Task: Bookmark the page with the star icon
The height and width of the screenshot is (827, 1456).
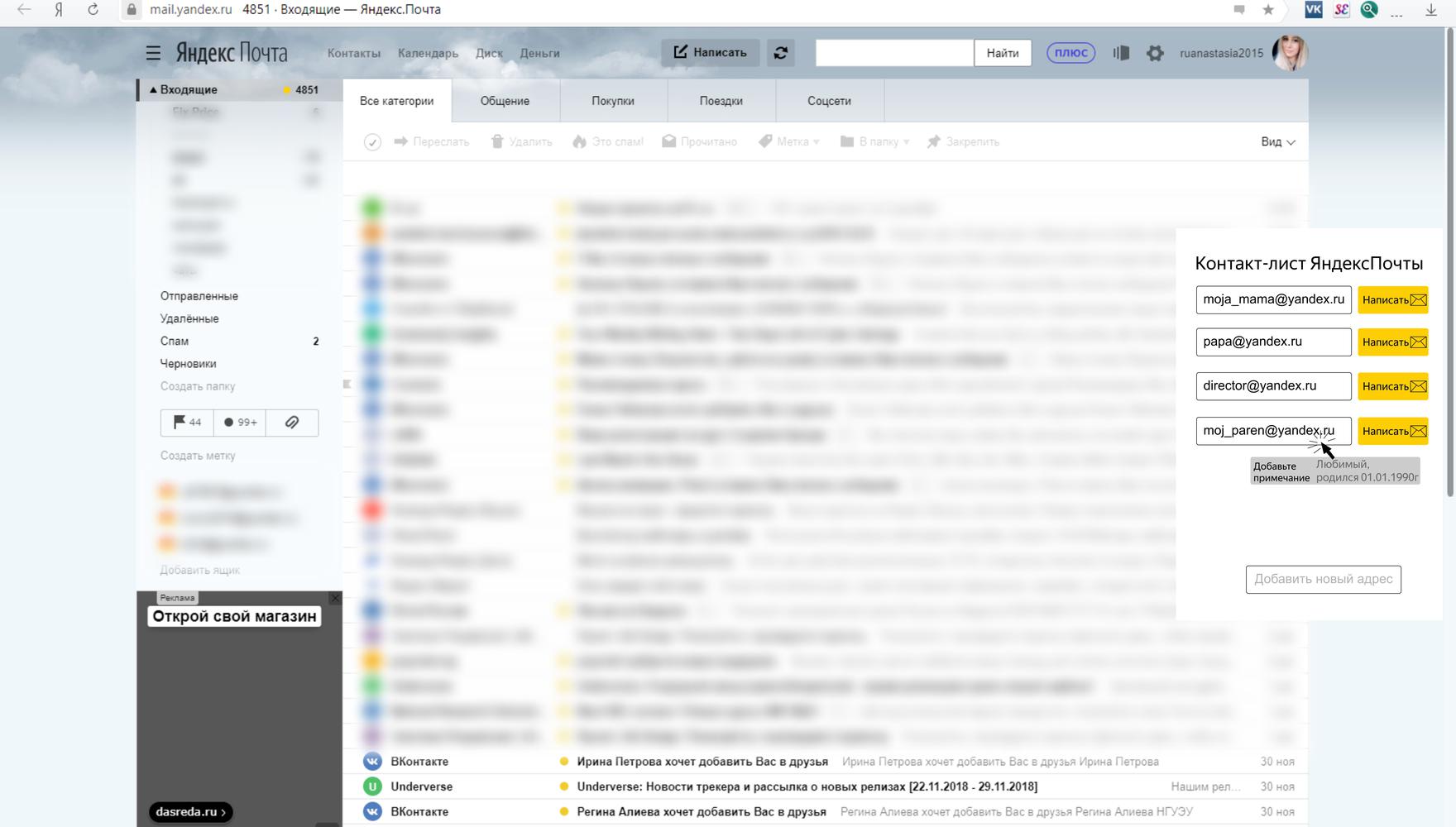Action: pos(1267,10)
